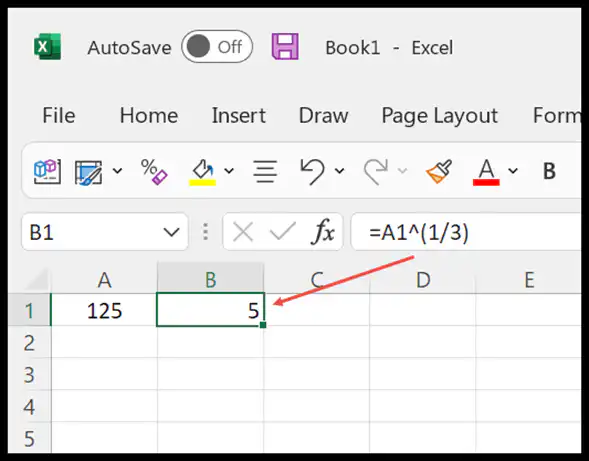Switch to the Home ribbon tab

pos(149,115)
